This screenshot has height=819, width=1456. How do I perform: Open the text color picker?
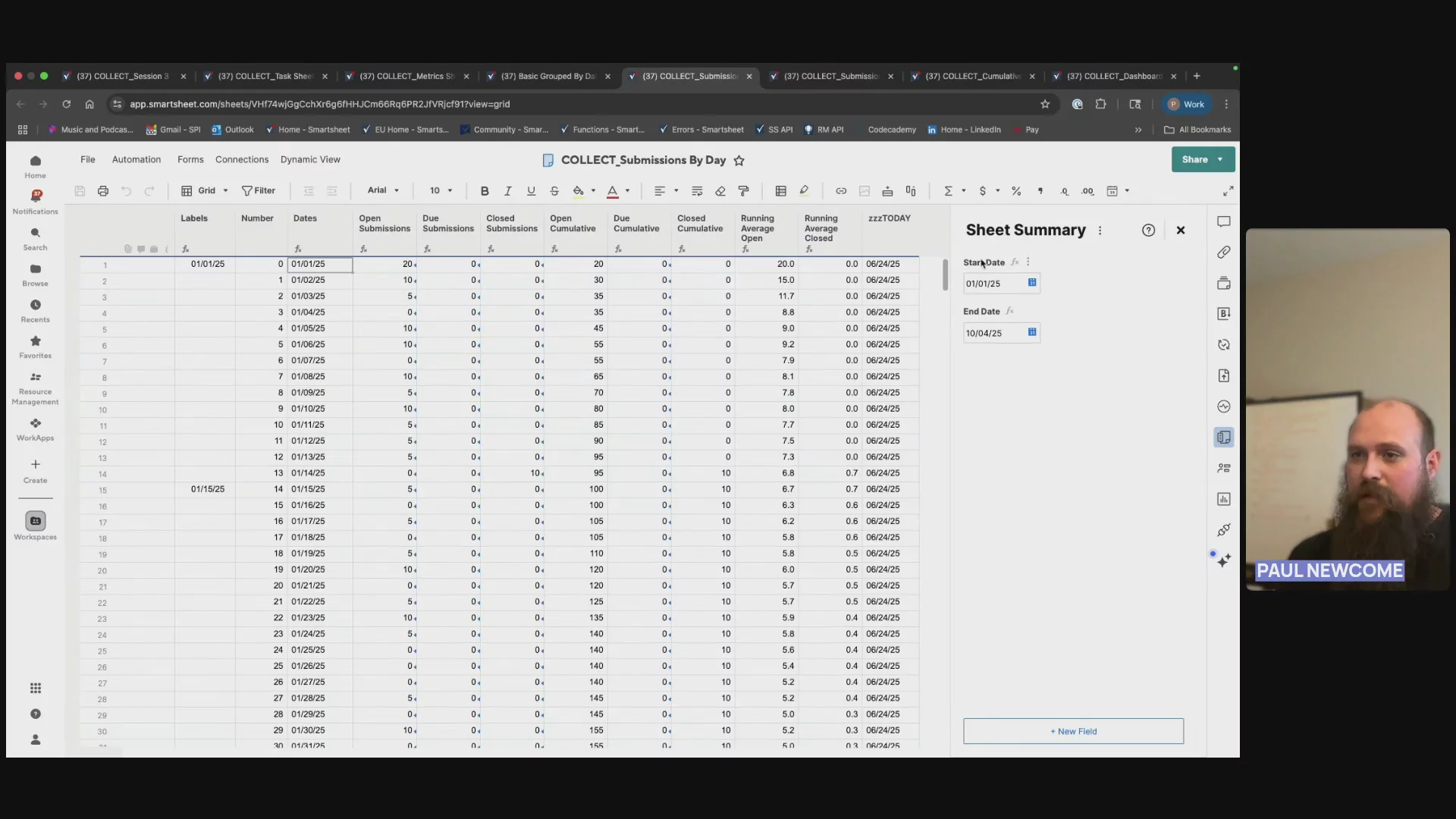coord(612,191)
